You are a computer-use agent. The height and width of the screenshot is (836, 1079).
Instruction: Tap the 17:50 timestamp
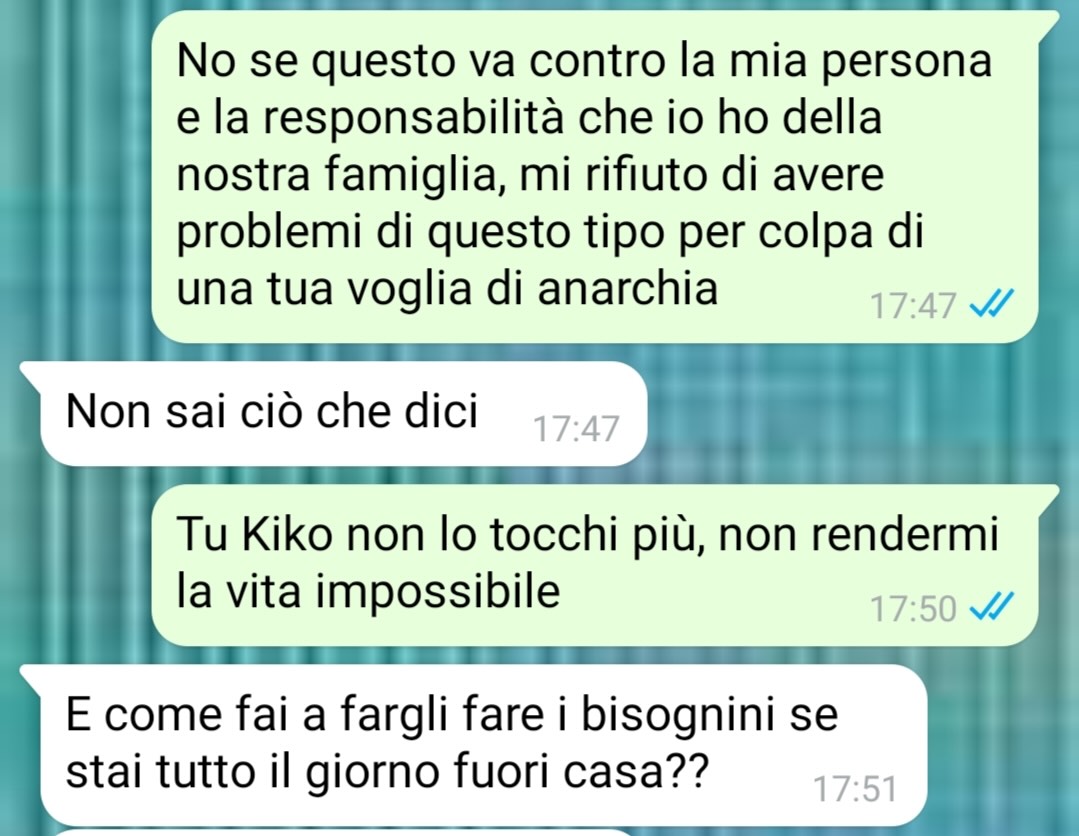[x=913, y=608]
